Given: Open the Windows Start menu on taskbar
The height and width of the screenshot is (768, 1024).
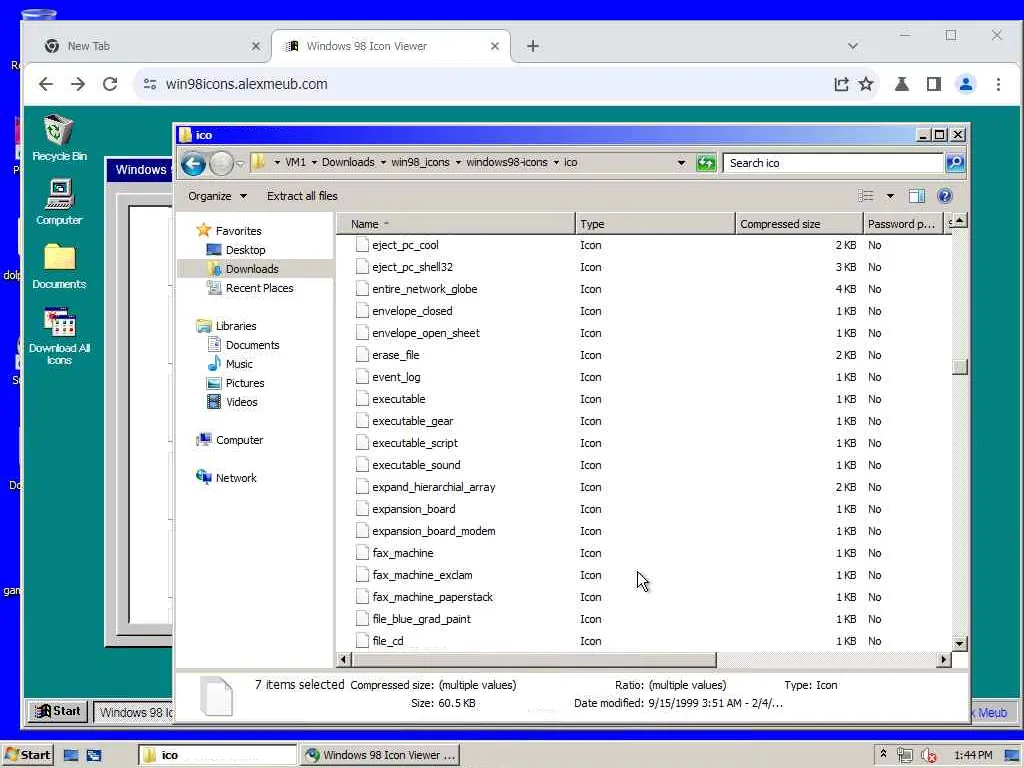Looking at the screenshot, I should [27, 756].
